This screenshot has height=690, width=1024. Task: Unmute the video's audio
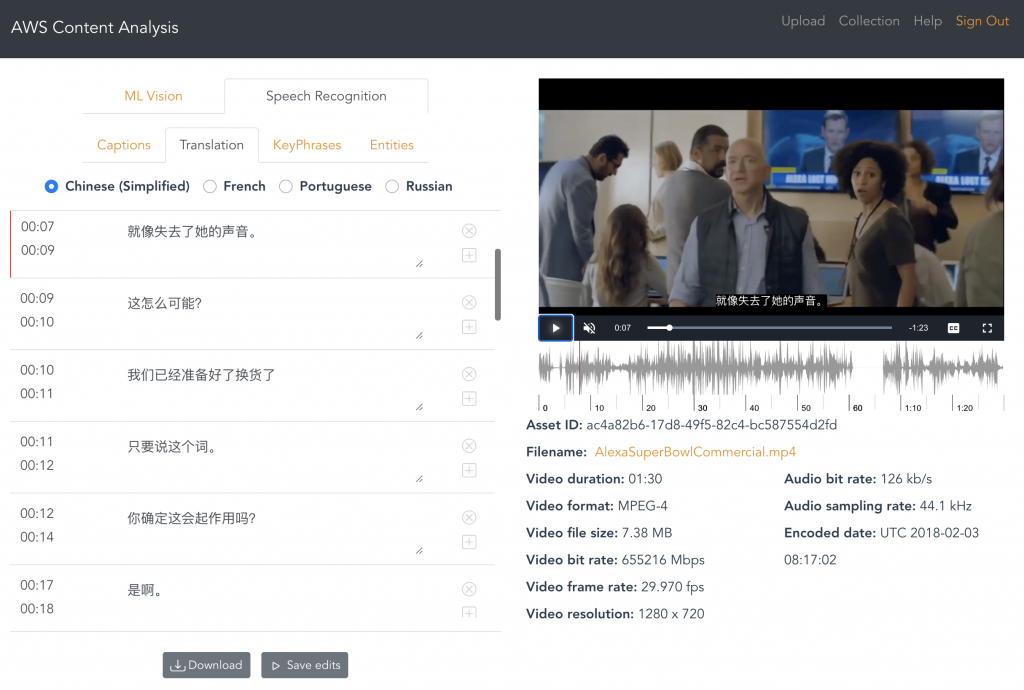tap(588, 327)
